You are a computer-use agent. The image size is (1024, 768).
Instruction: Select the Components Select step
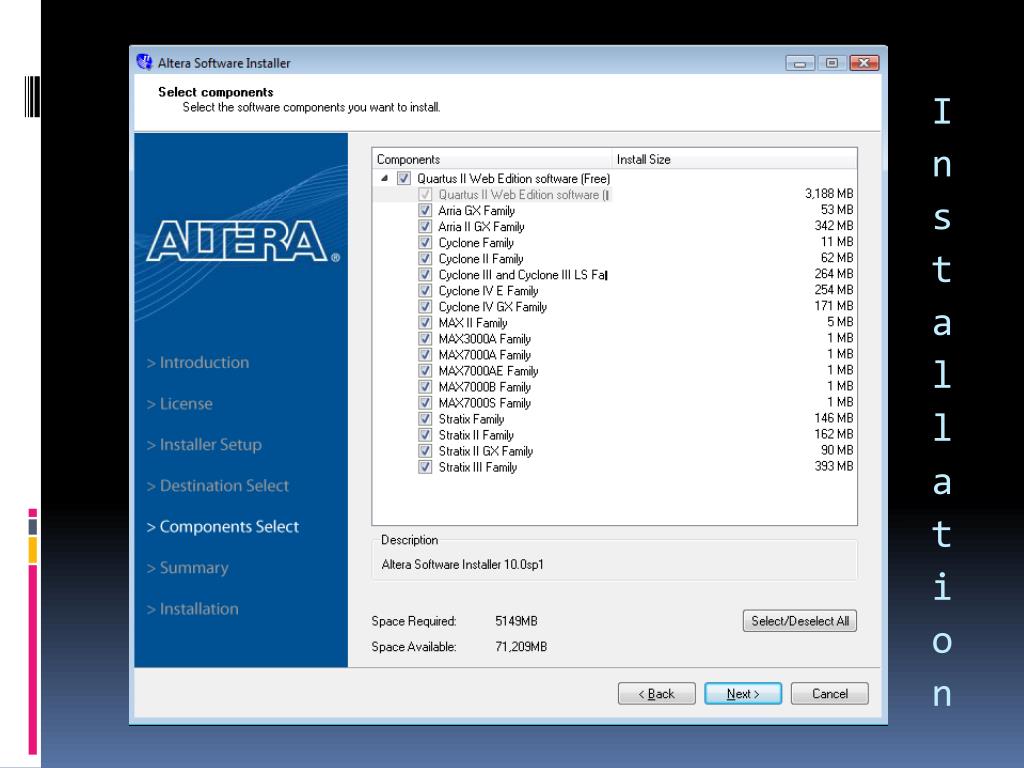click(223, 527)
